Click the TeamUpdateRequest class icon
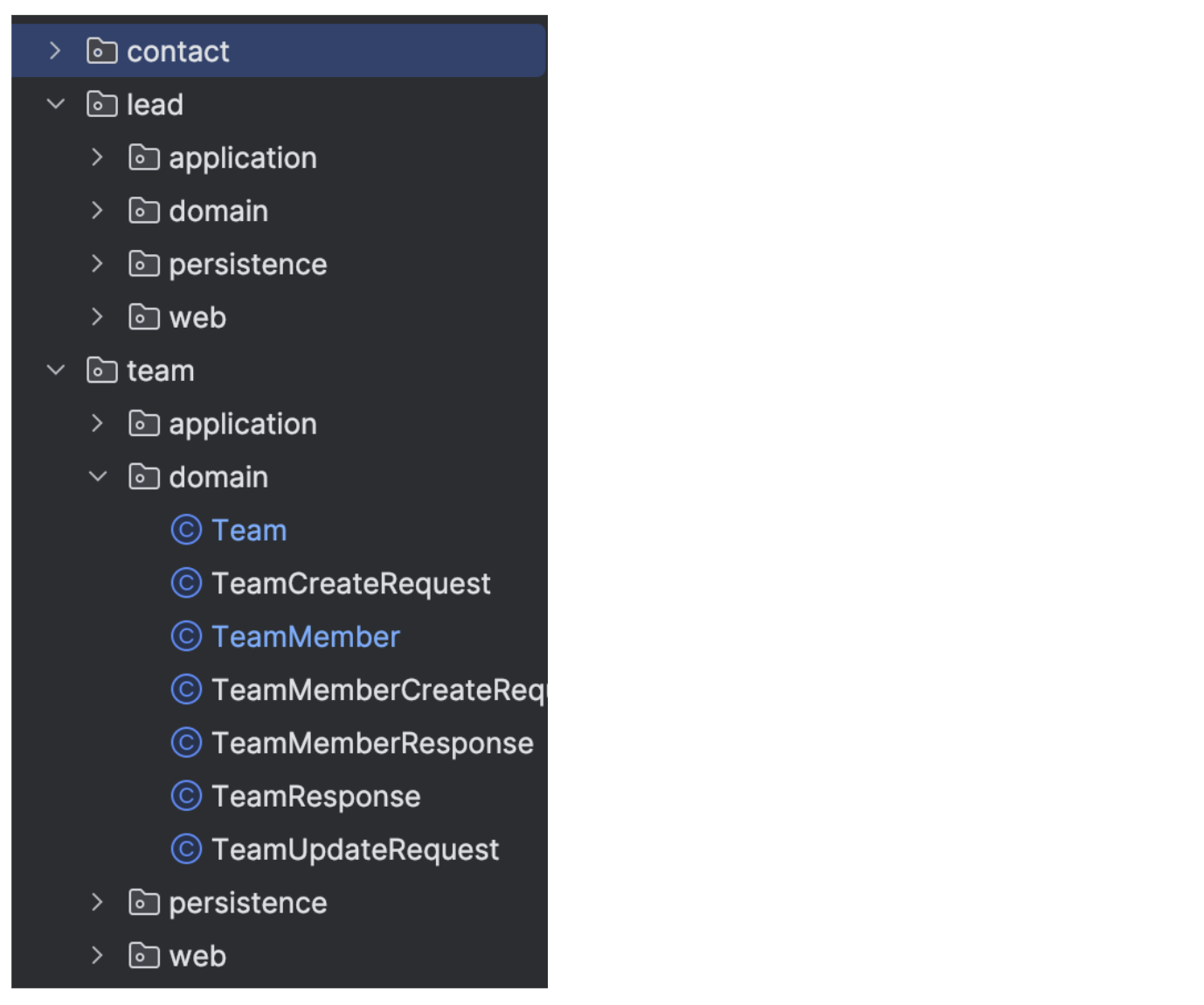The width and height of the screenshot is (1204, 1005). pos(186,849)
